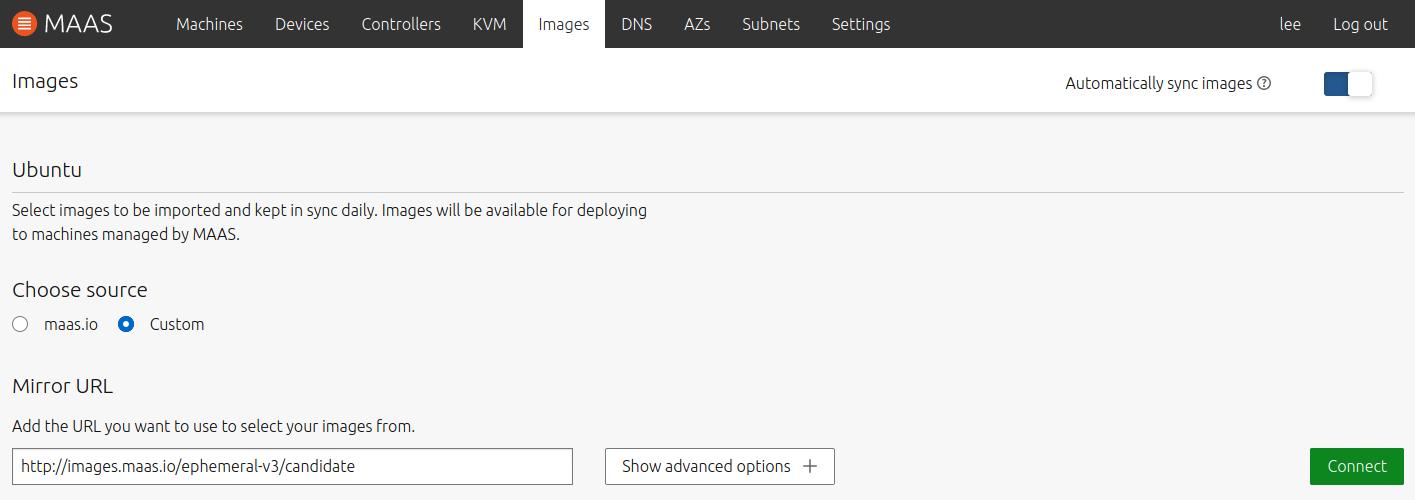
Task: Open the lee user profile link
Action: [1290, 24]
